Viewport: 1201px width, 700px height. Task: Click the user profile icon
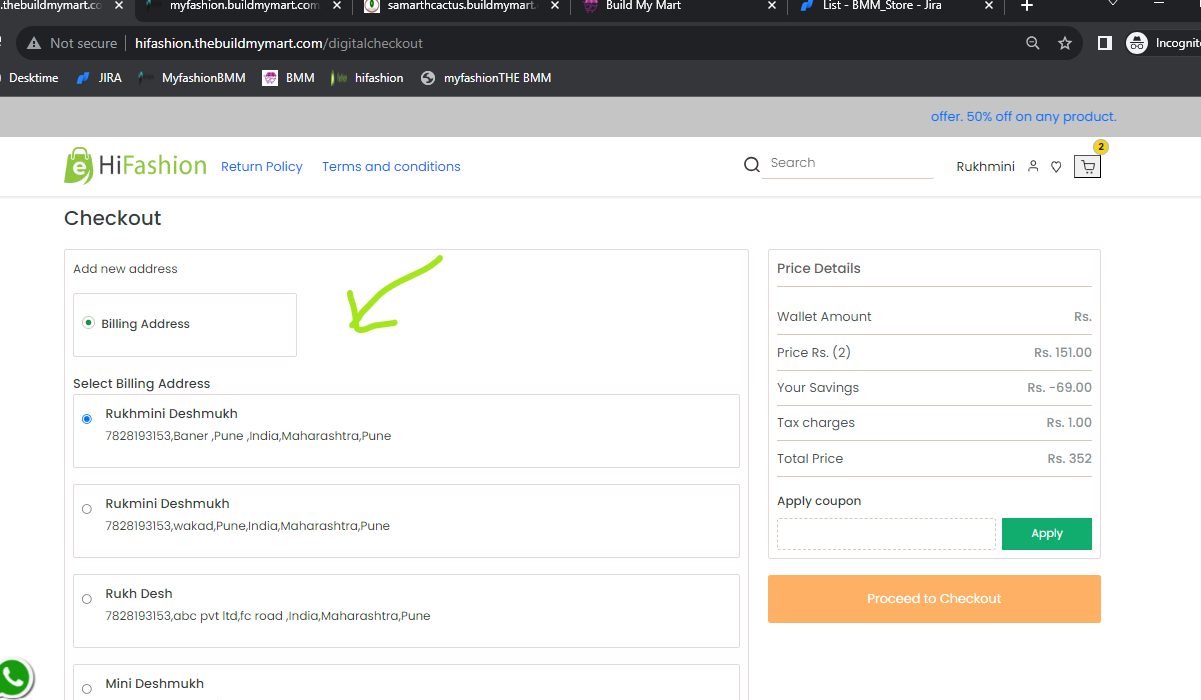[1033, 167]
